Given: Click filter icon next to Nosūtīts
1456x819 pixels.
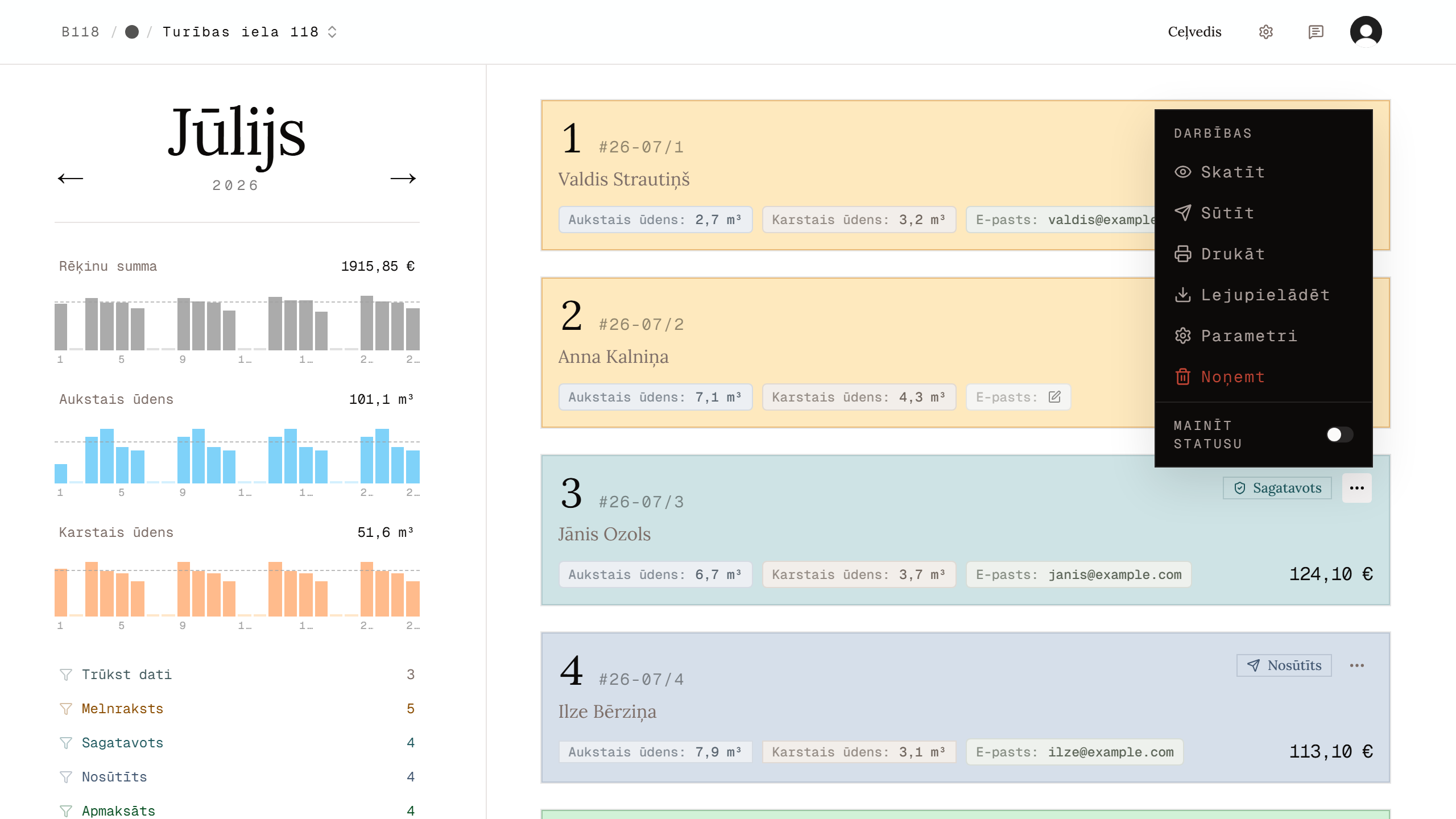Looking at the screenshot, I should (66, 777).
